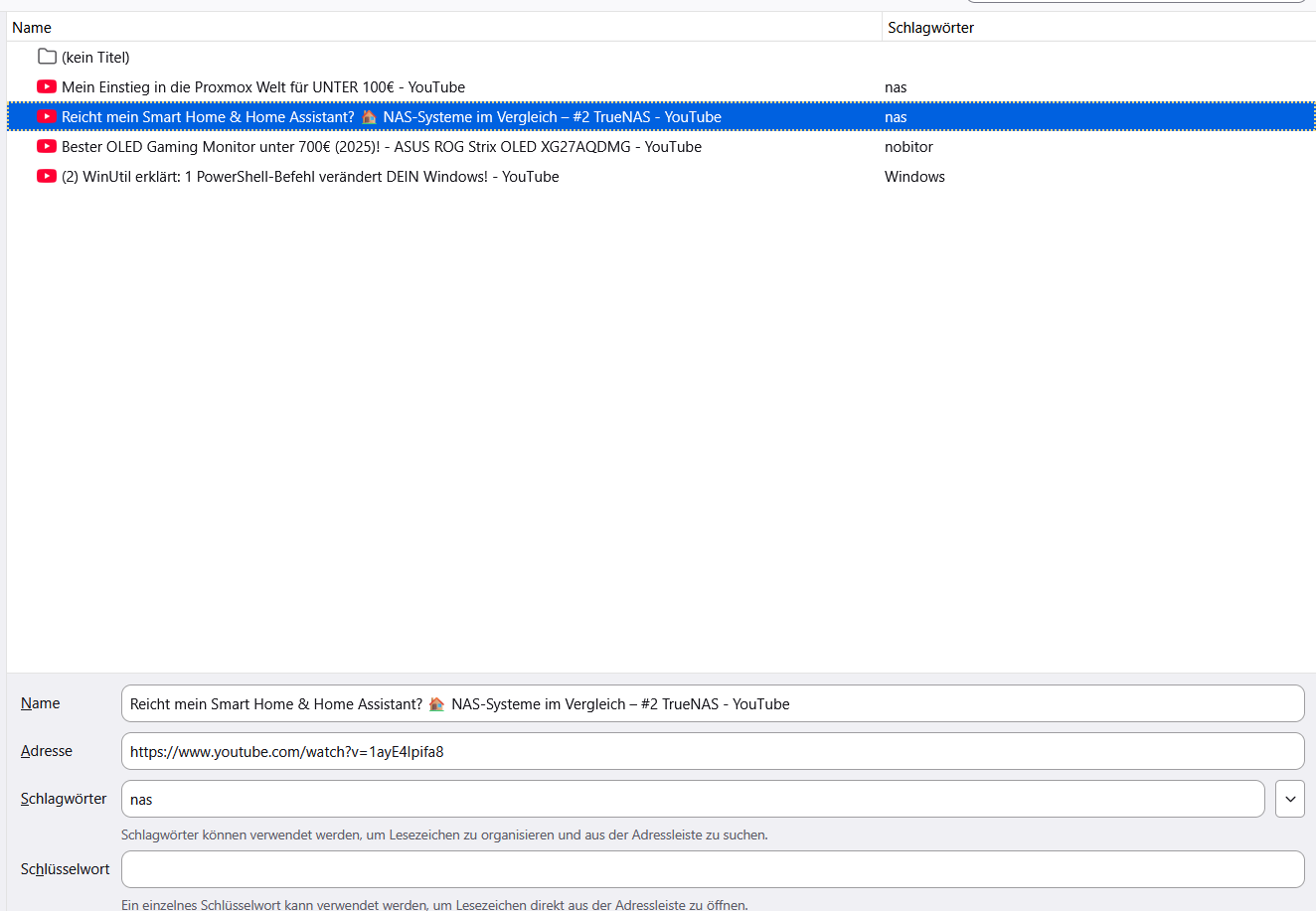The width and height of the screenshot is (1316, 911).
Task: Sort by the Schlagwörter column header
Action: [1099, 28]
